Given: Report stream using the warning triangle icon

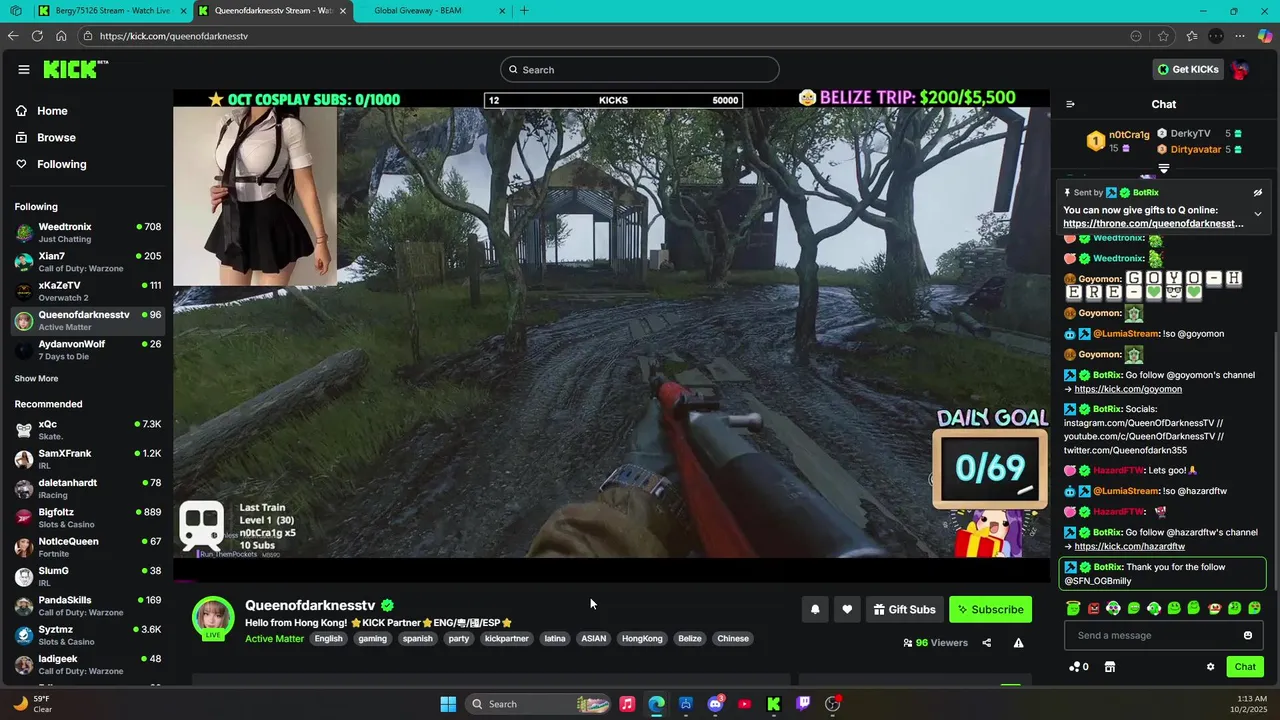Looking at the screenshot, I should click(1018, 643).
